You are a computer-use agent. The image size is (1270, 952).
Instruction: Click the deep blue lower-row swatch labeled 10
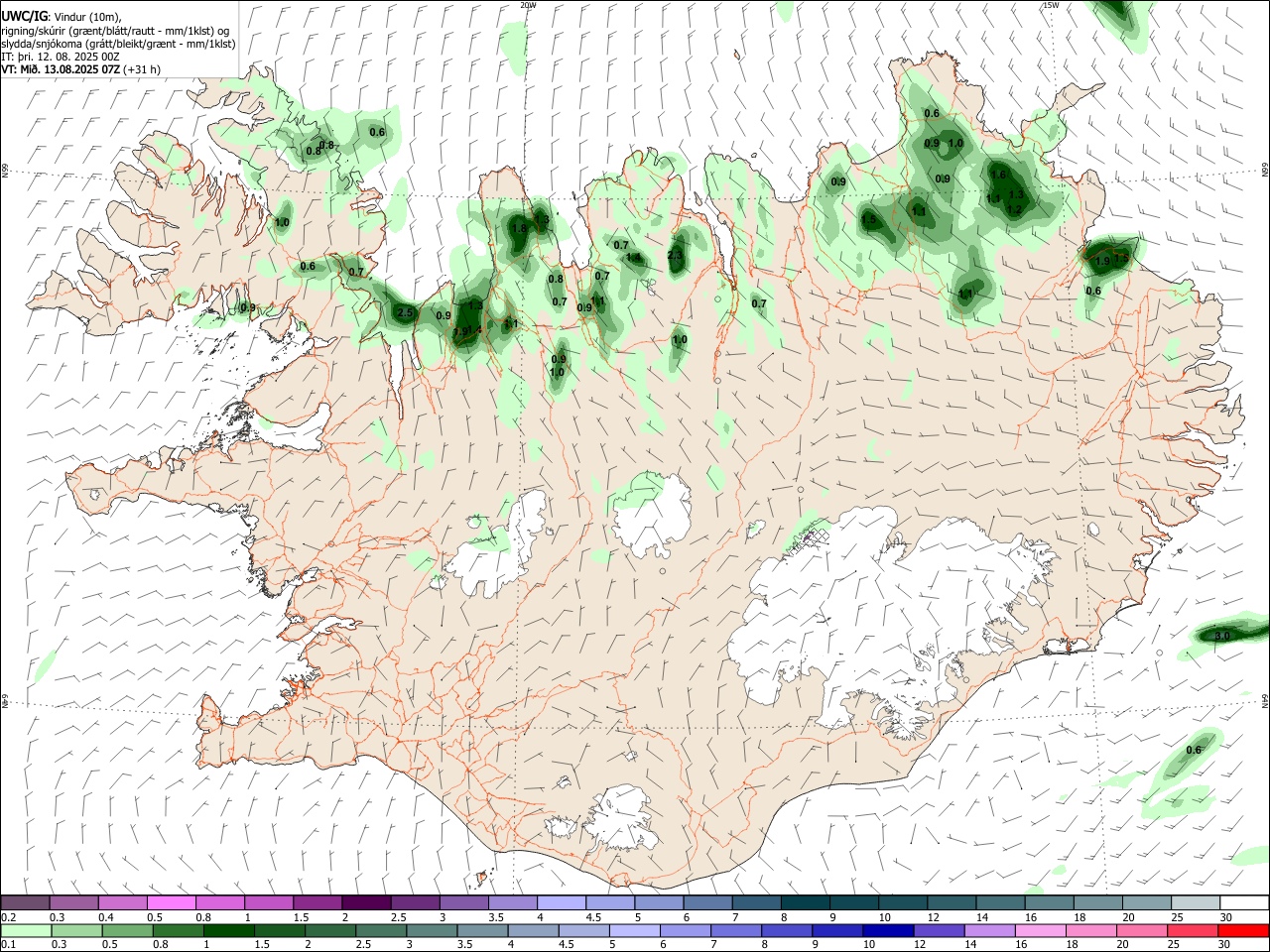point(888,930)
